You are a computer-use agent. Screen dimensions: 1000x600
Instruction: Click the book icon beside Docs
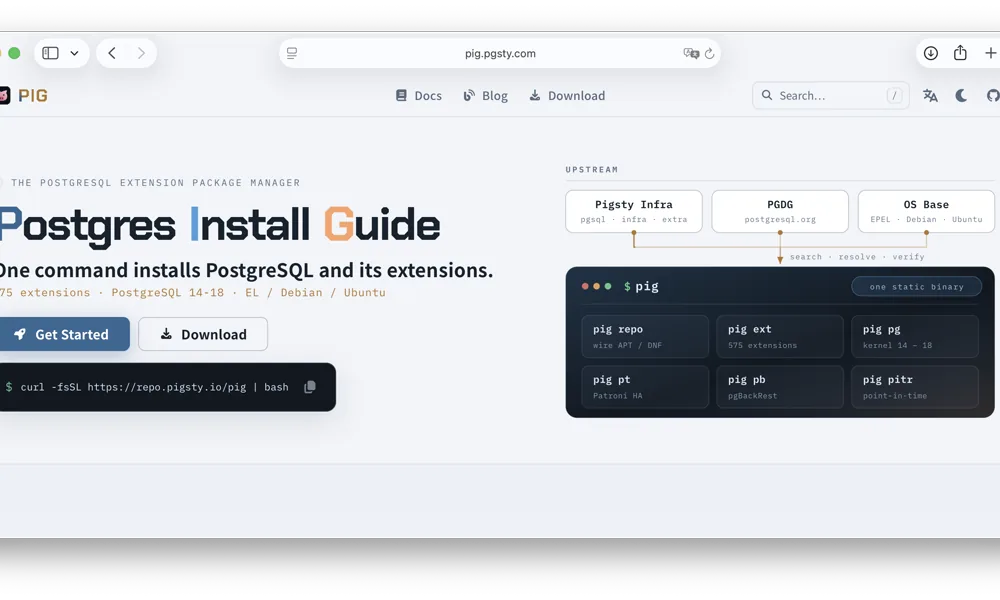401,95
